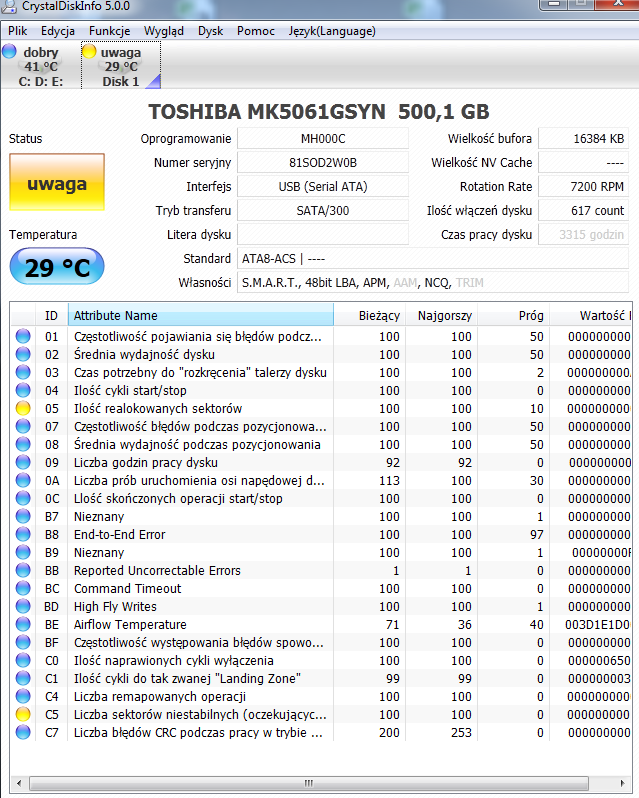Viewport: 639px width, 798px height.
Task: Click the 3315 godzin working hours value
Action: click(x=584, y=235)
